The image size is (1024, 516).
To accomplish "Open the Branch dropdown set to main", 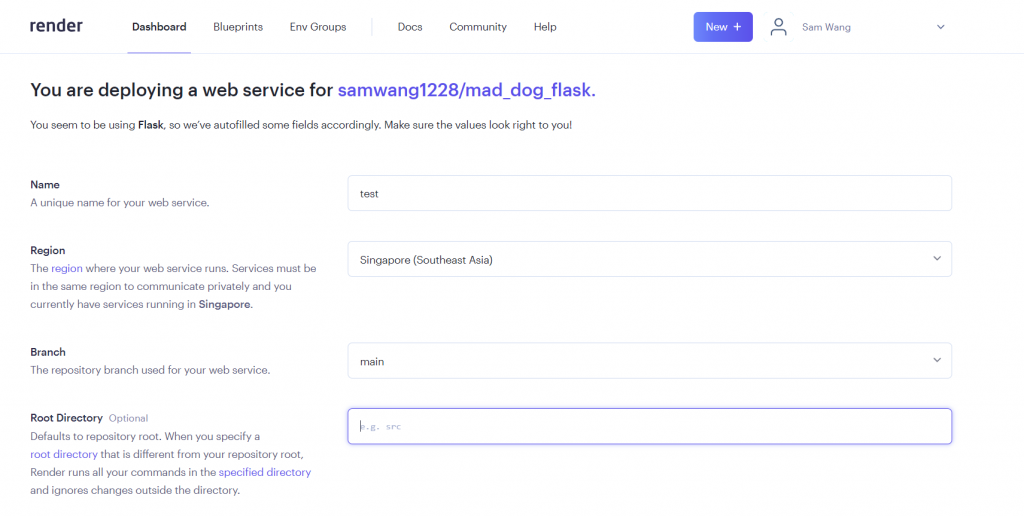I will tap(649, 361).
